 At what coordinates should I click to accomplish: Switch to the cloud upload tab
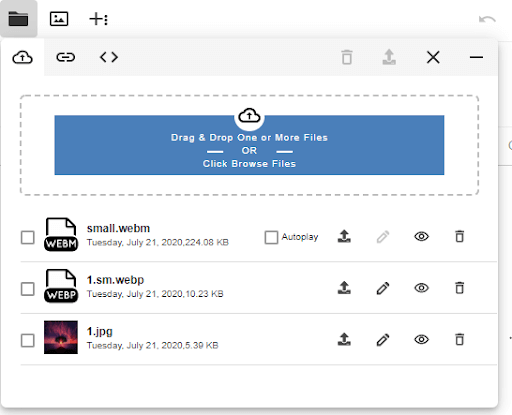pyautogui.click(x=22, y=57)
